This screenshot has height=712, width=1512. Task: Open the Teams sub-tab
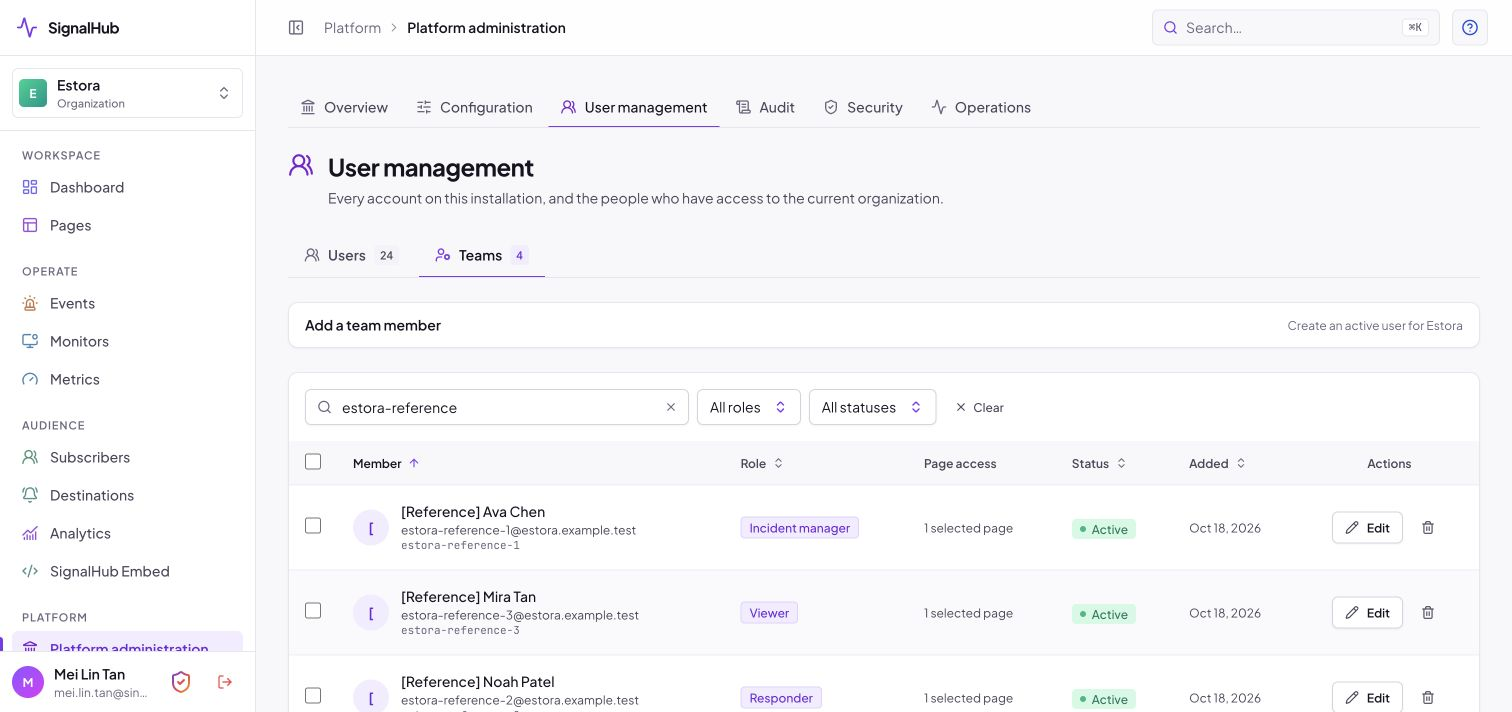click(482, 255)
